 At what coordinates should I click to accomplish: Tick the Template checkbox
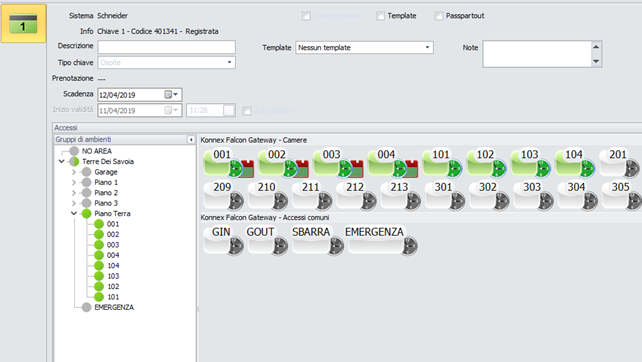[380, 16]
